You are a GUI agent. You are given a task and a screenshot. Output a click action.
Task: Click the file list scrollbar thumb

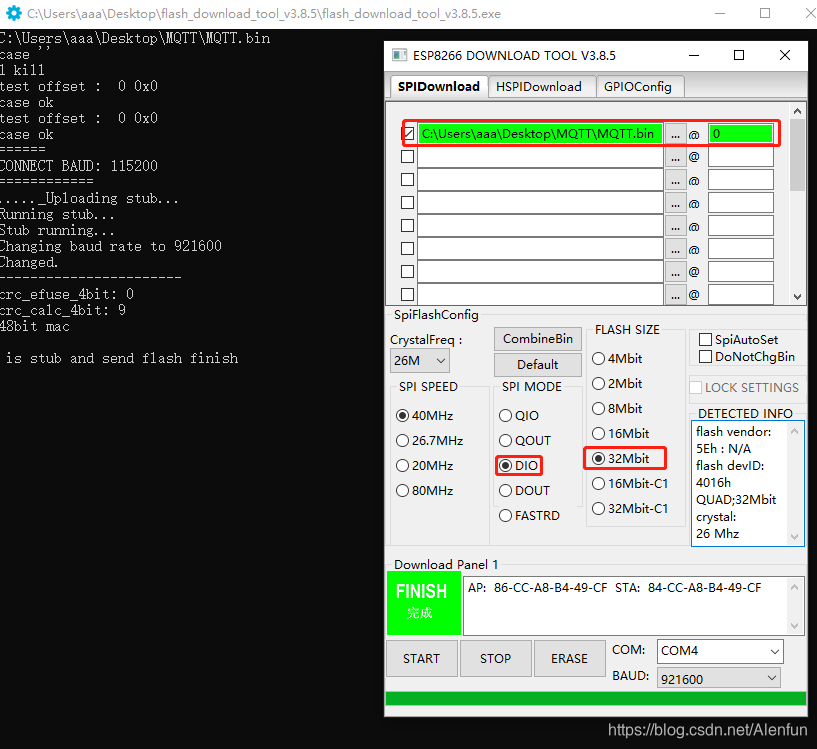click(797, 155)
